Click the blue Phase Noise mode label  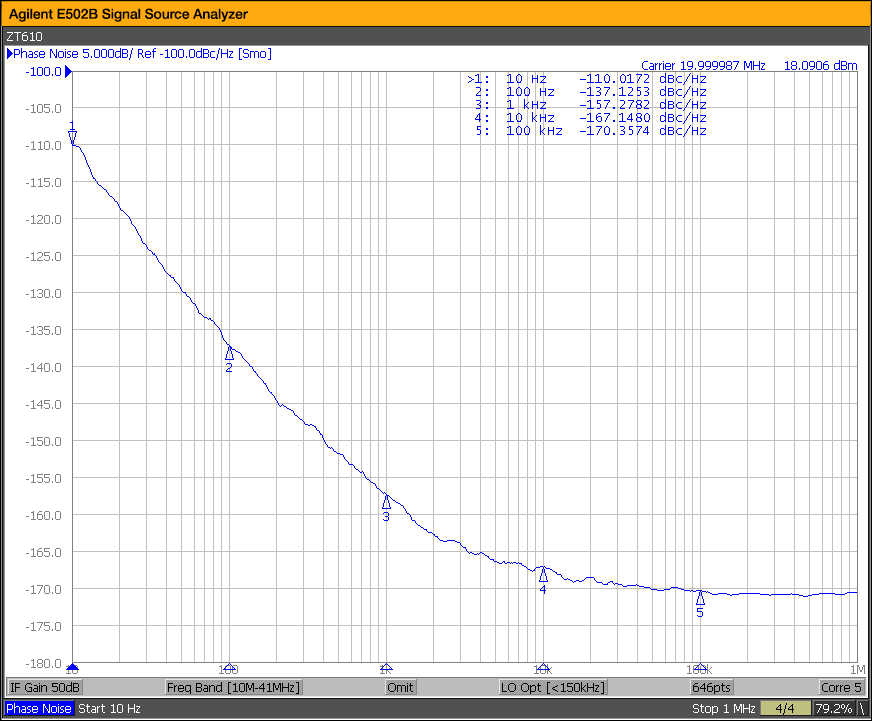click(39, 708)
